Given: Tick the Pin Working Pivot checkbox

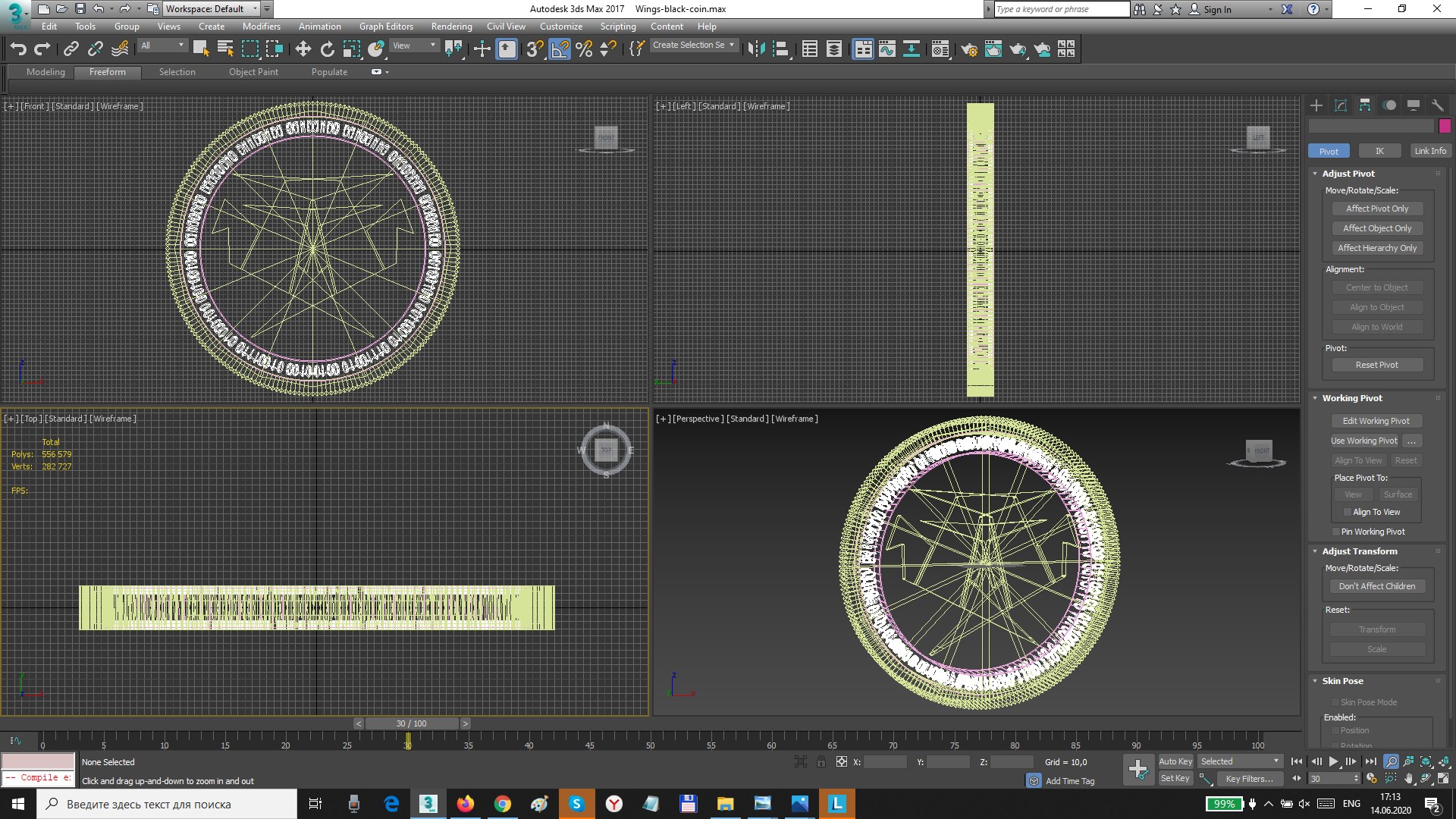Looking at the screenshot, I should pos(1336,532).
